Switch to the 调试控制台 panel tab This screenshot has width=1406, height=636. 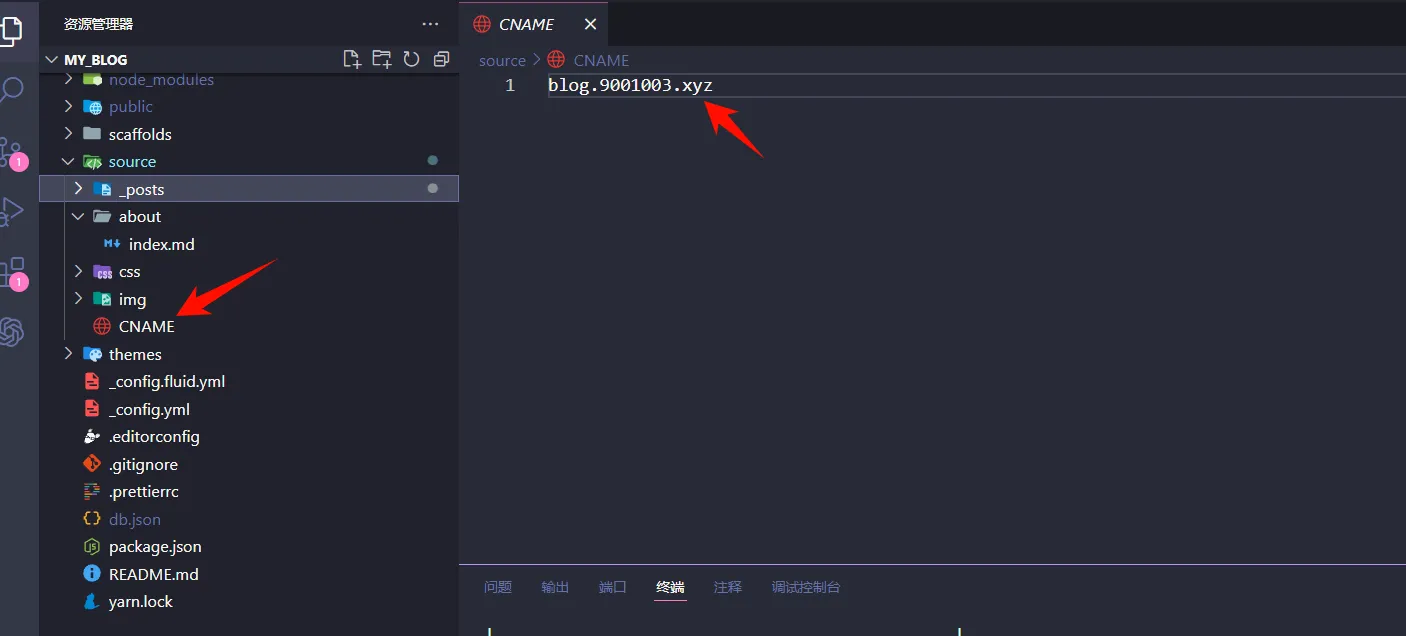(805, 587)
